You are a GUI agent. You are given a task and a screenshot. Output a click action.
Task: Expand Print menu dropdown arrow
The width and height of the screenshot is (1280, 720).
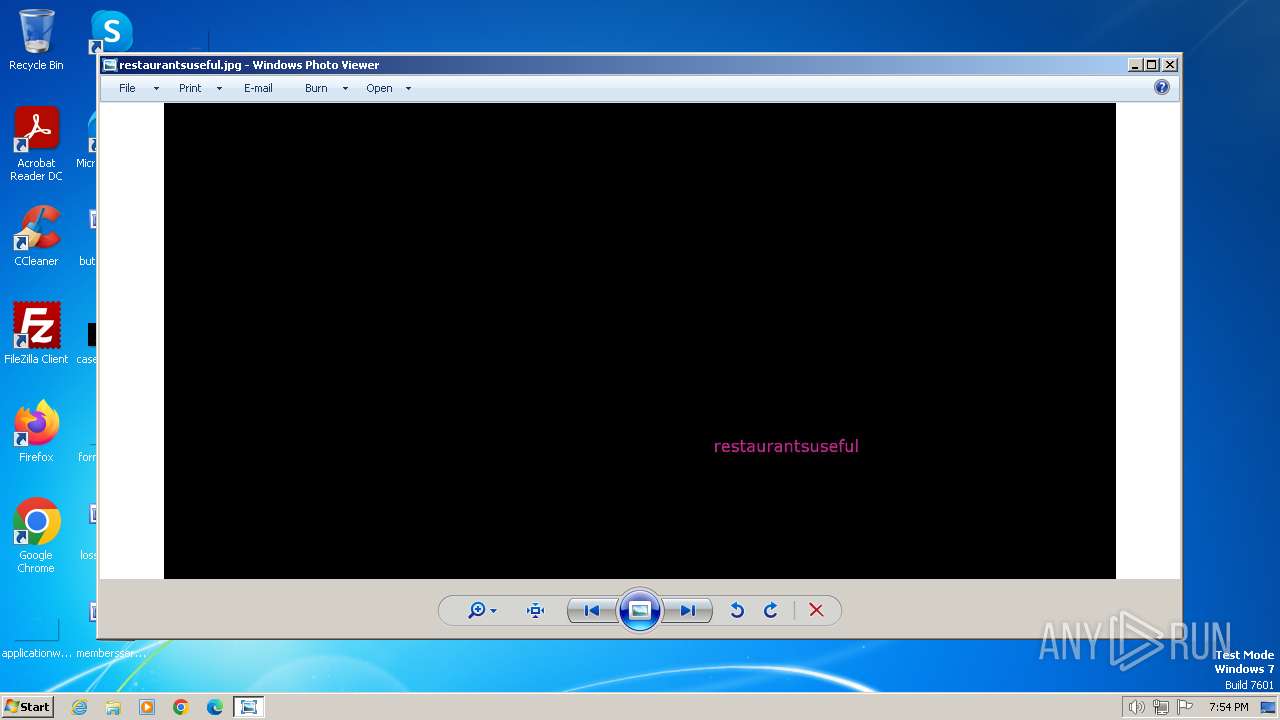(219, 89)
